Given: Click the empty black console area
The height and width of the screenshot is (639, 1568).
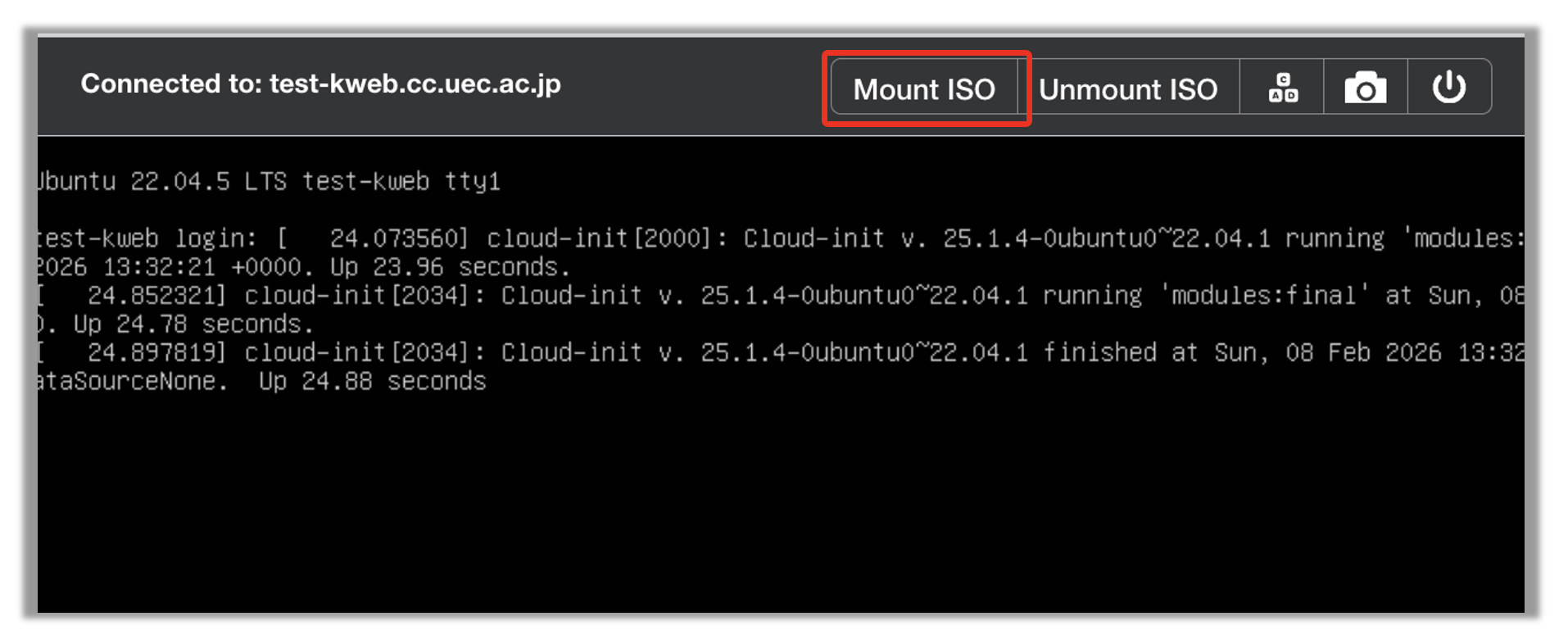Looking at the screenshot, I should point(778,508).
